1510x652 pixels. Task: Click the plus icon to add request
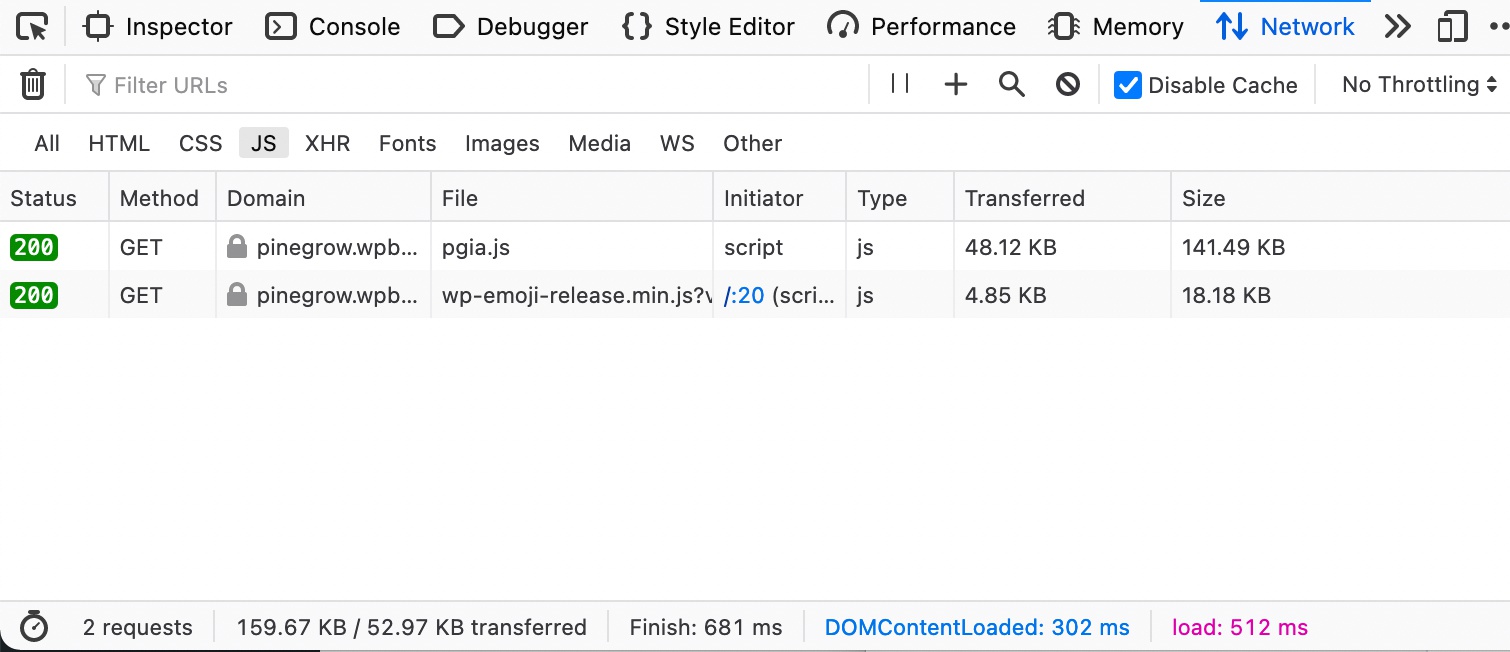click(x=956, y=85)
